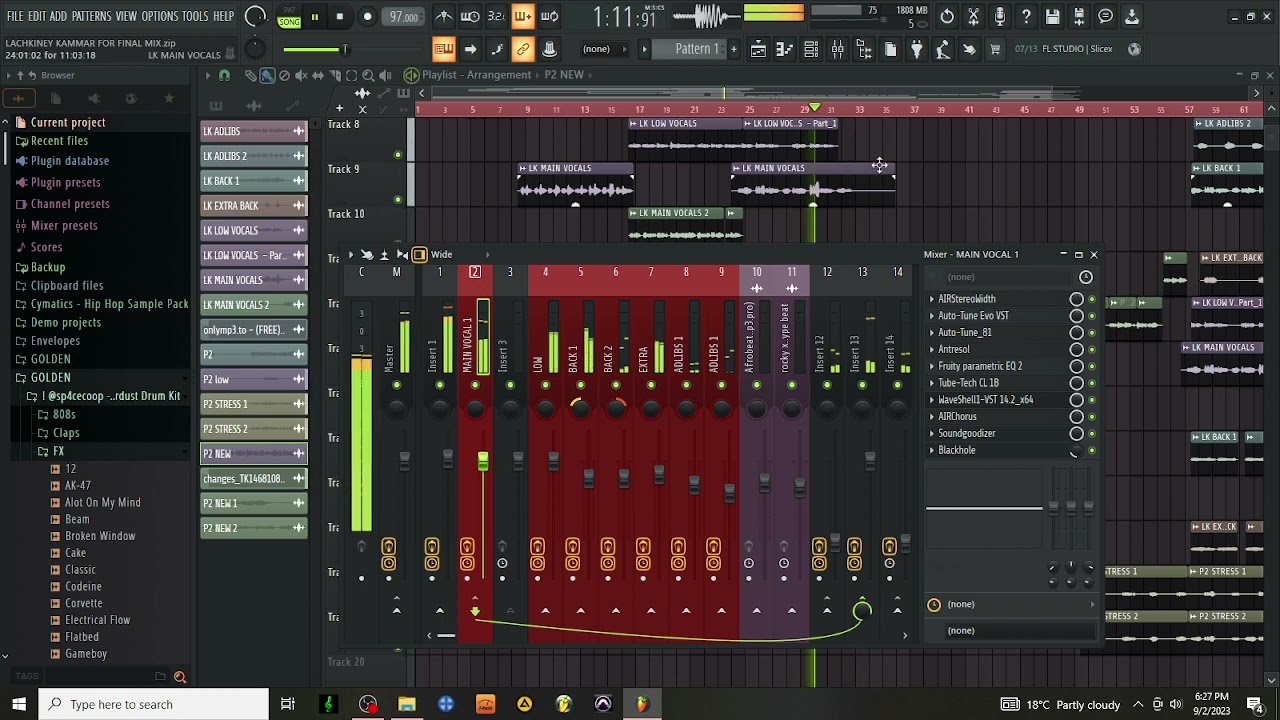Open the TOOLS menu

(195, 16)
